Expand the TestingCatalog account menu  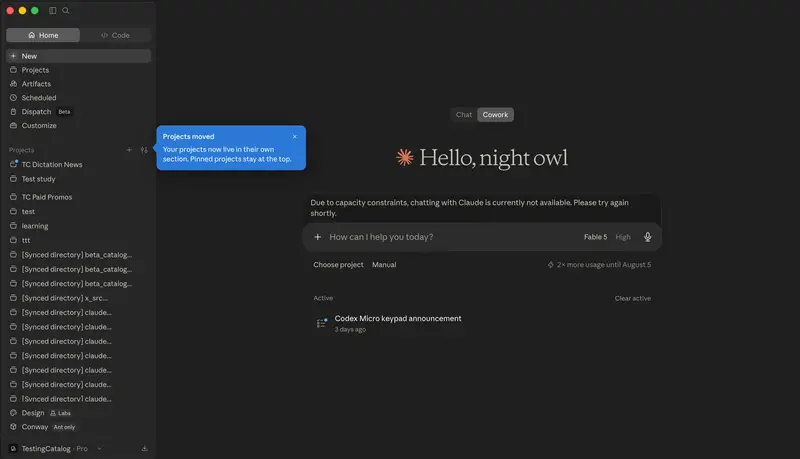(56, 449)
